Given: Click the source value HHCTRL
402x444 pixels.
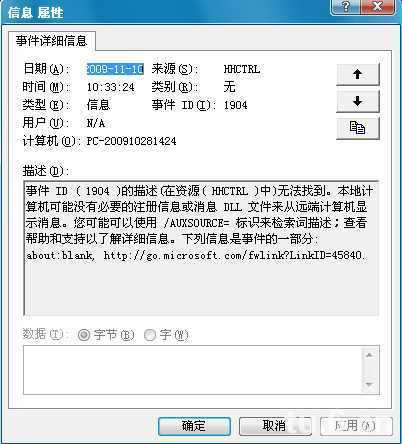Looking at the screenshot, I should (242, 69).
